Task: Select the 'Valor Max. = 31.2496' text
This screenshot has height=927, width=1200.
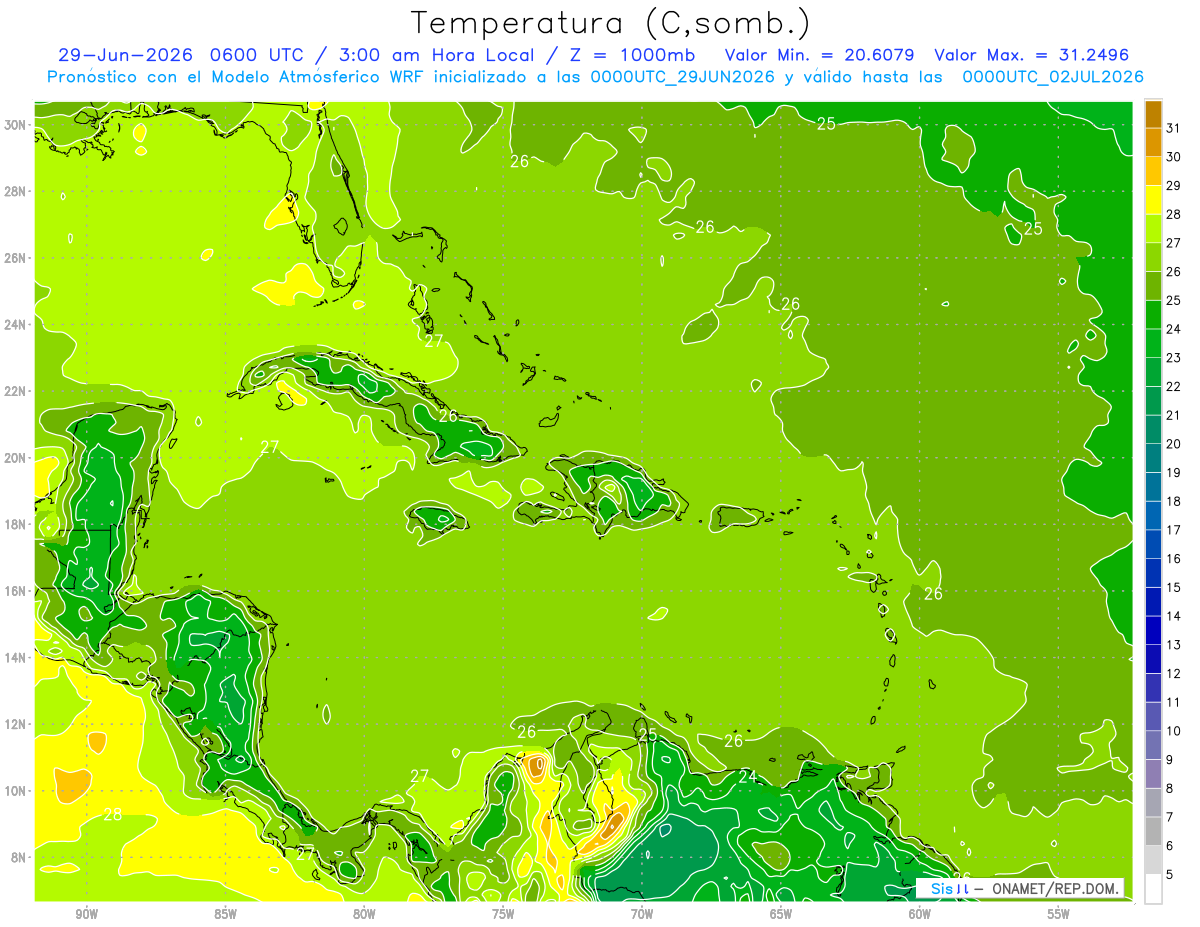Action: coord(1031,55)
